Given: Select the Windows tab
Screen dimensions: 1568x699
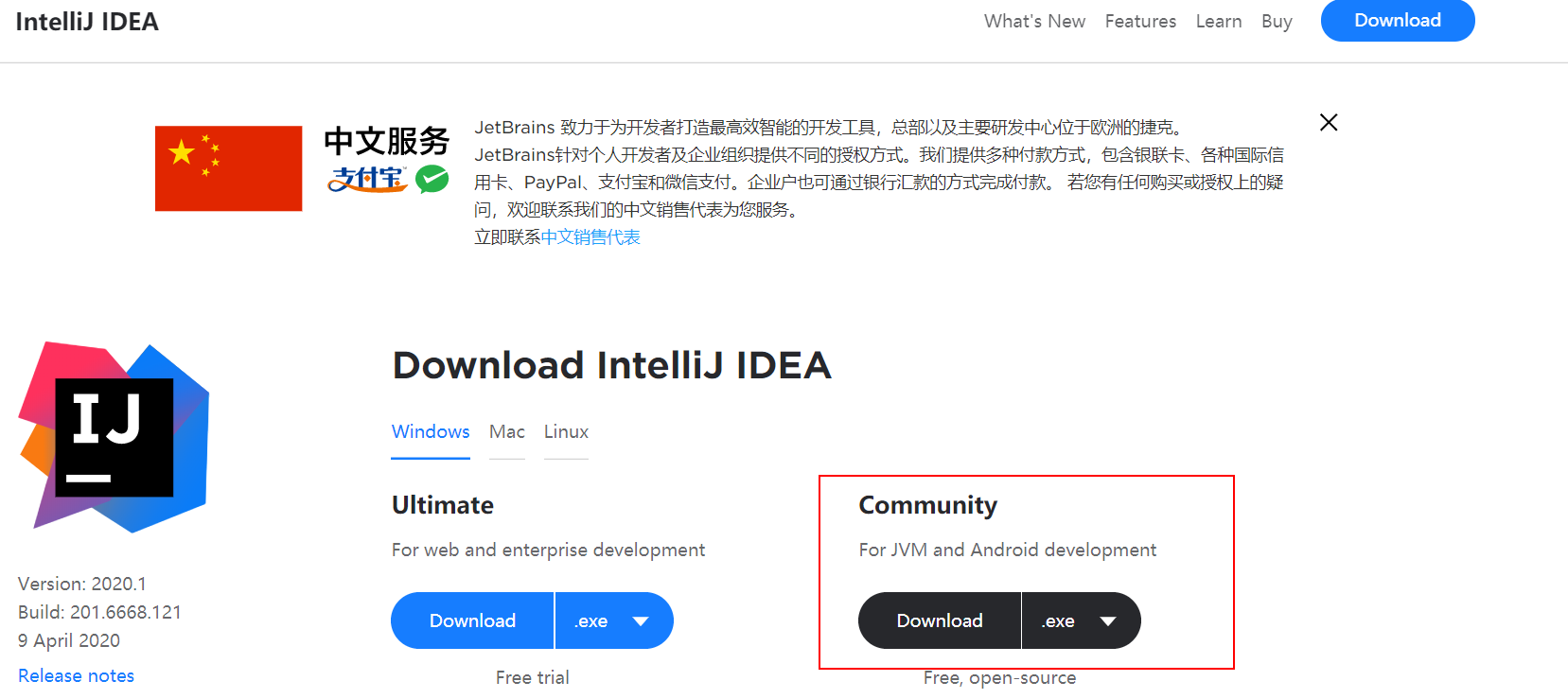Looking at the screenshot, I should 431,432.
